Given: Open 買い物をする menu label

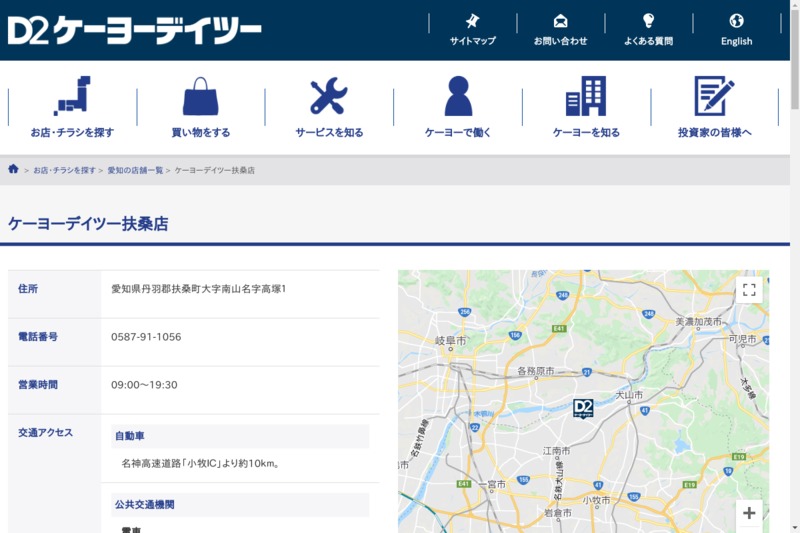Looking at the screenshot, I should click(x=201, y=133).
